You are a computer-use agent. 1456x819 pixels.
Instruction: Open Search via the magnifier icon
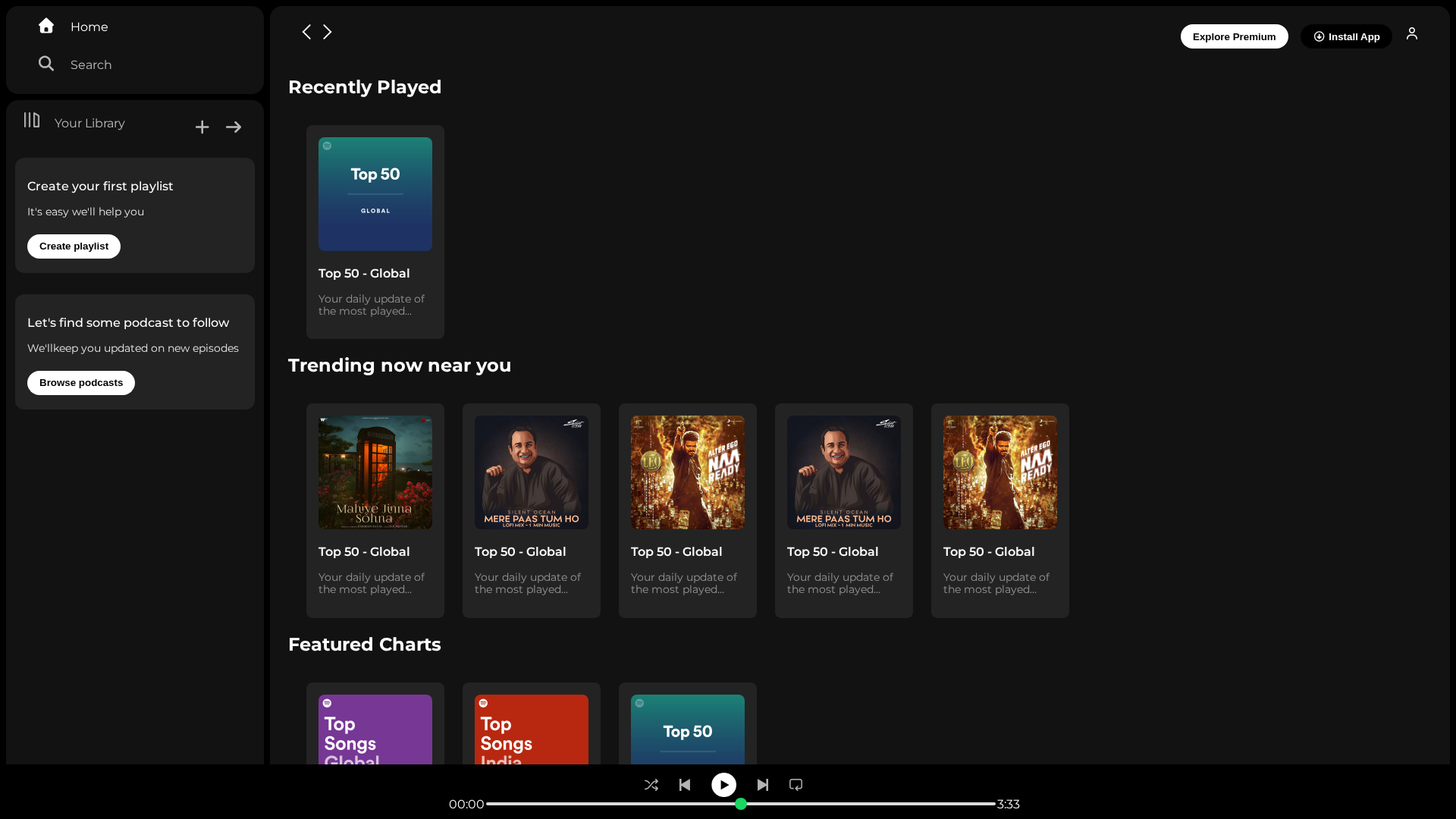(x=46, y=64)
